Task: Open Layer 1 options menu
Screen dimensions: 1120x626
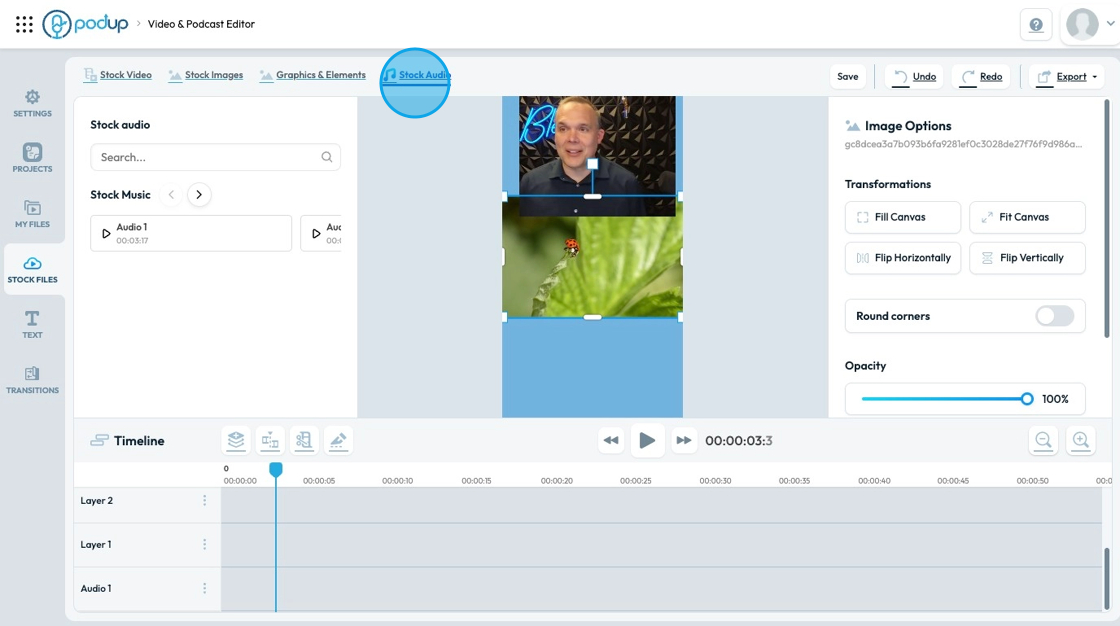Action: coord(204,545)
